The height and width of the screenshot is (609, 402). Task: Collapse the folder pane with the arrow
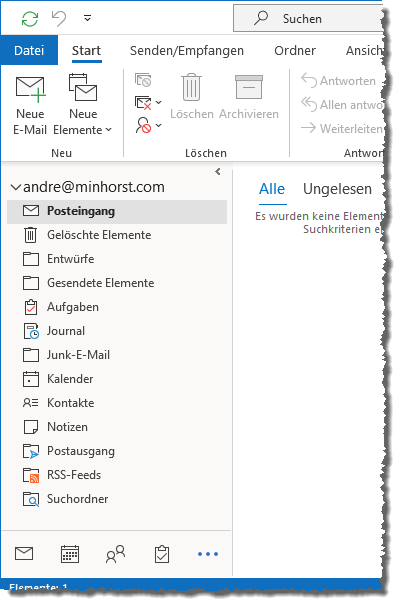click(x=218, y=172)
